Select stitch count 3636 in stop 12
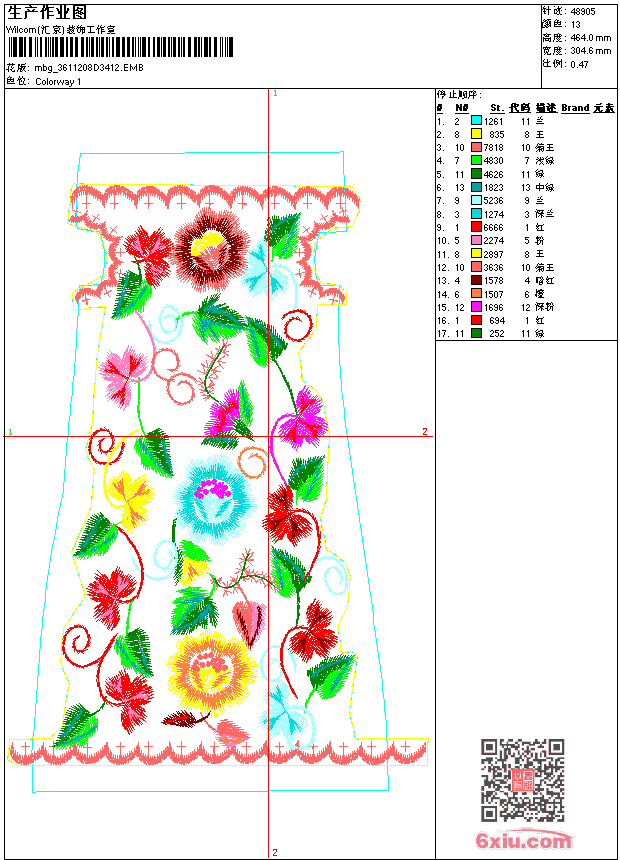This screenshot has height=860, width=620. pyautogui.click(x=493, y=268)
